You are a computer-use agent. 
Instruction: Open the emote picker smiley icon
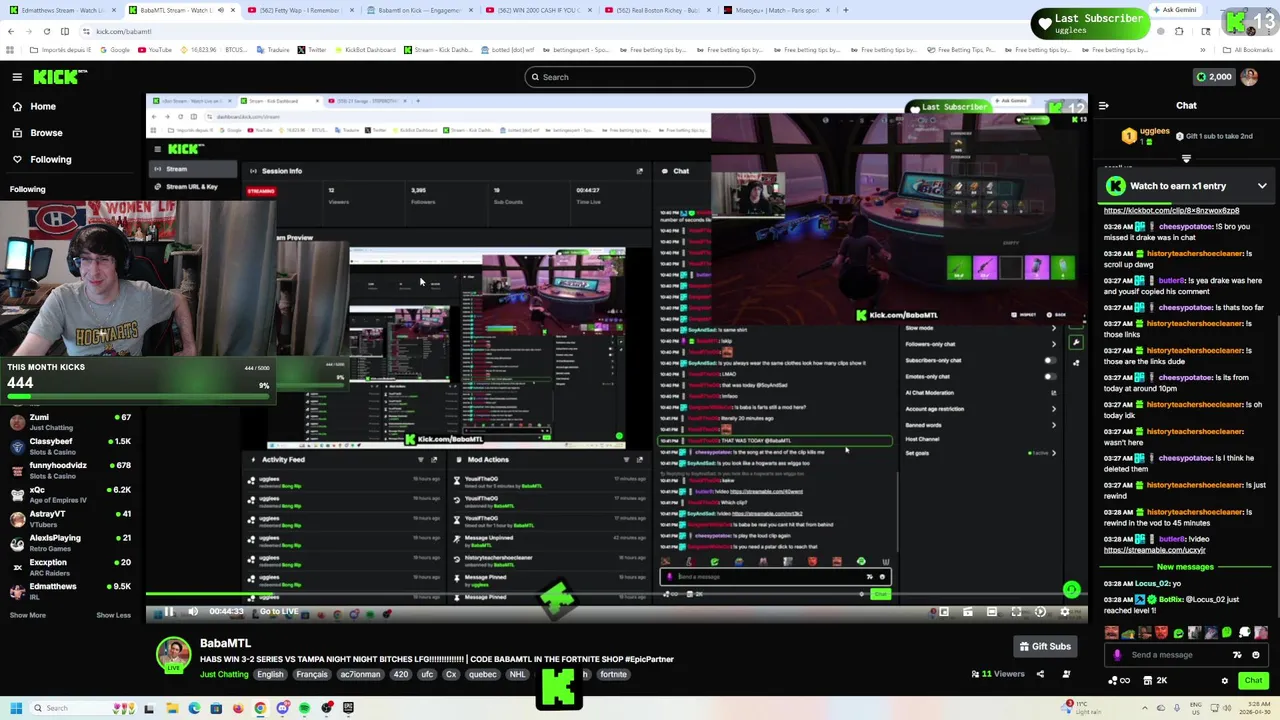[x=1256, y=655]
